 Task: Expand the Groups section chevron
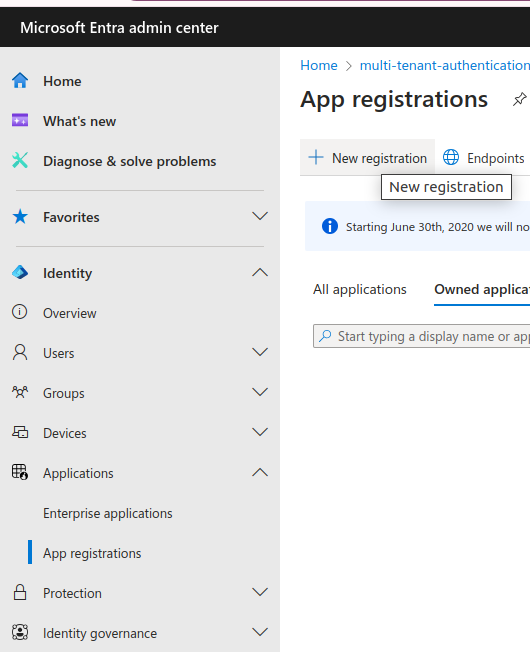click(260, 392)
